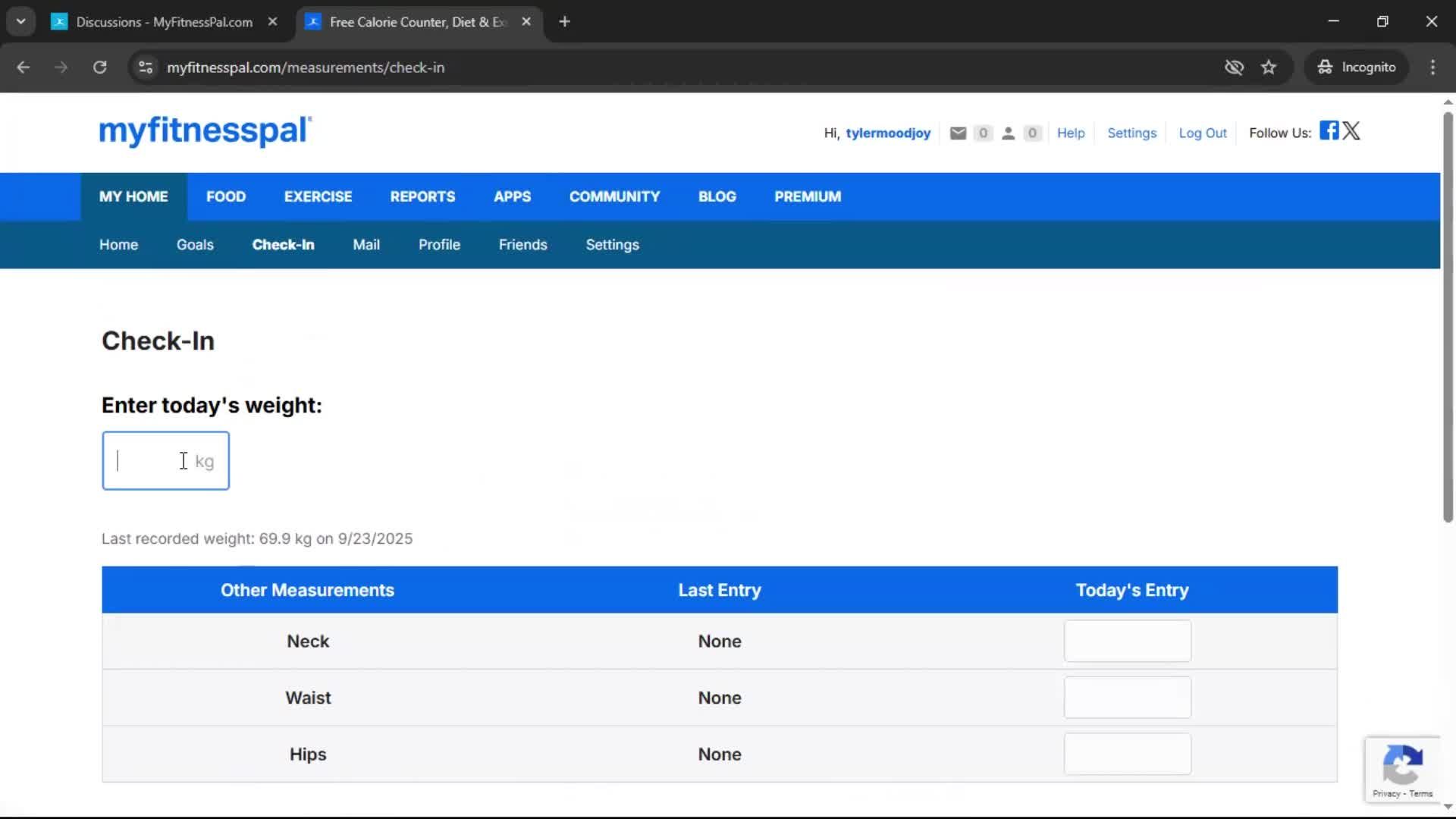Screen dimensions: 1456x819
Task: Open the friend requests person icon
Action: [1008, 133]
